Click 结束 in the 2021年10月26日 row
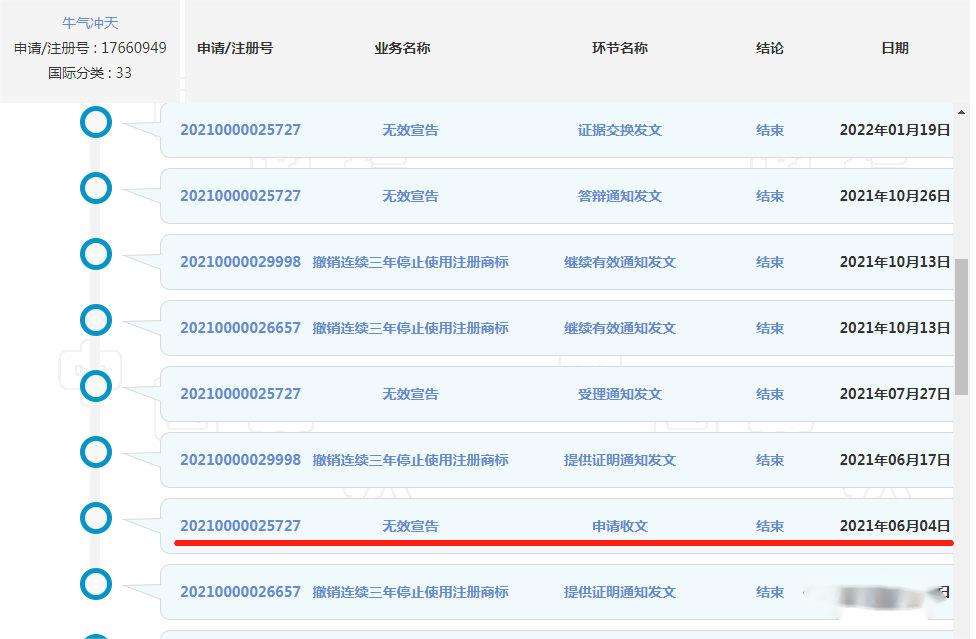This screenshot has height=639, width=976. 769,196
